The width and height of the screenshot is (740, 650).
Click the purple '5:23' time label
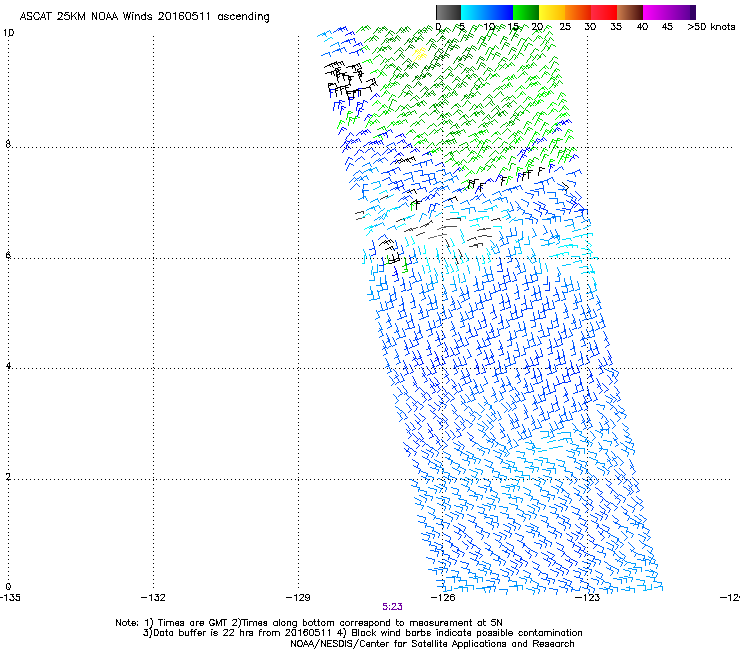tap(392, 607)
